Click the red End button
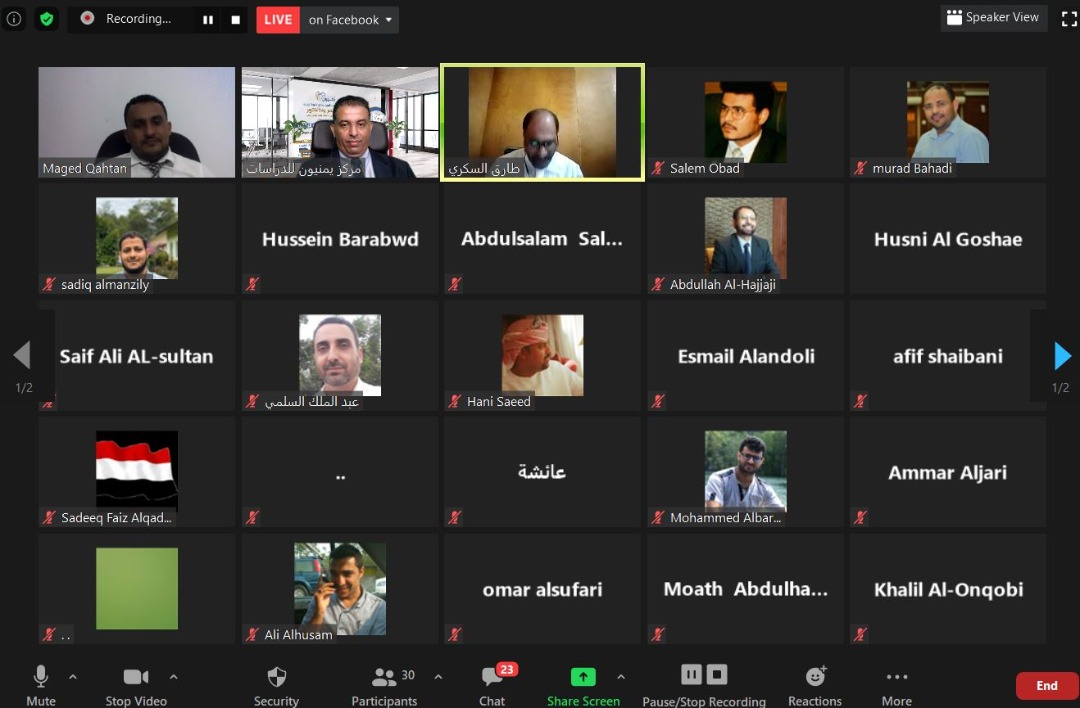The image size is (1080, 708). (1046, 685)
